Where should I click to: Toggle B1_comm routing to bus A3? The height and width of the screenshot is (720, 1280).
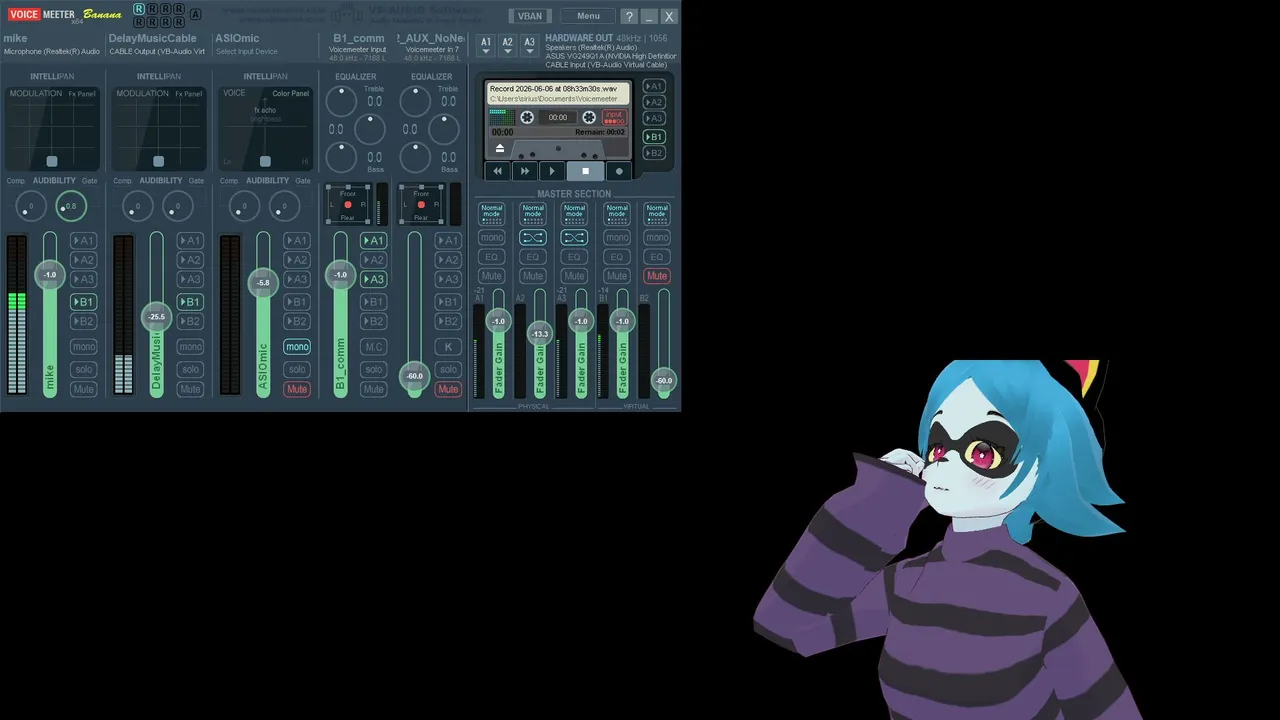coord(373,279)
